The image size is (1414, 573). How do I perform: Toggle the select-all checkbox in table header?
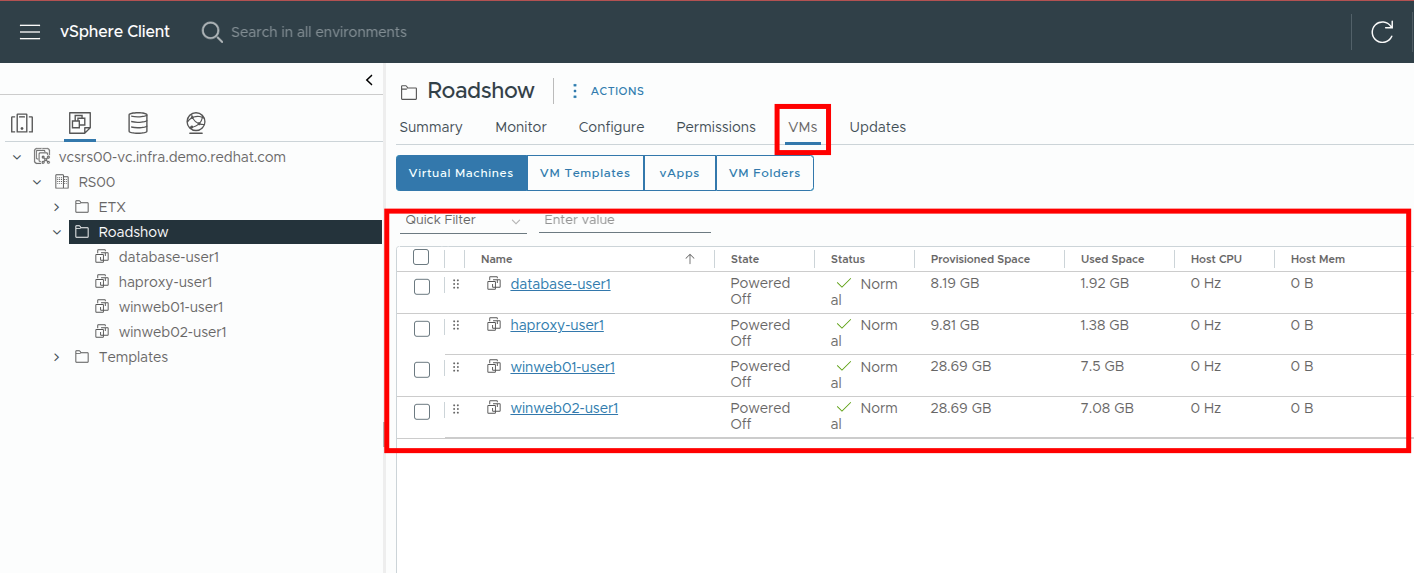421,258
